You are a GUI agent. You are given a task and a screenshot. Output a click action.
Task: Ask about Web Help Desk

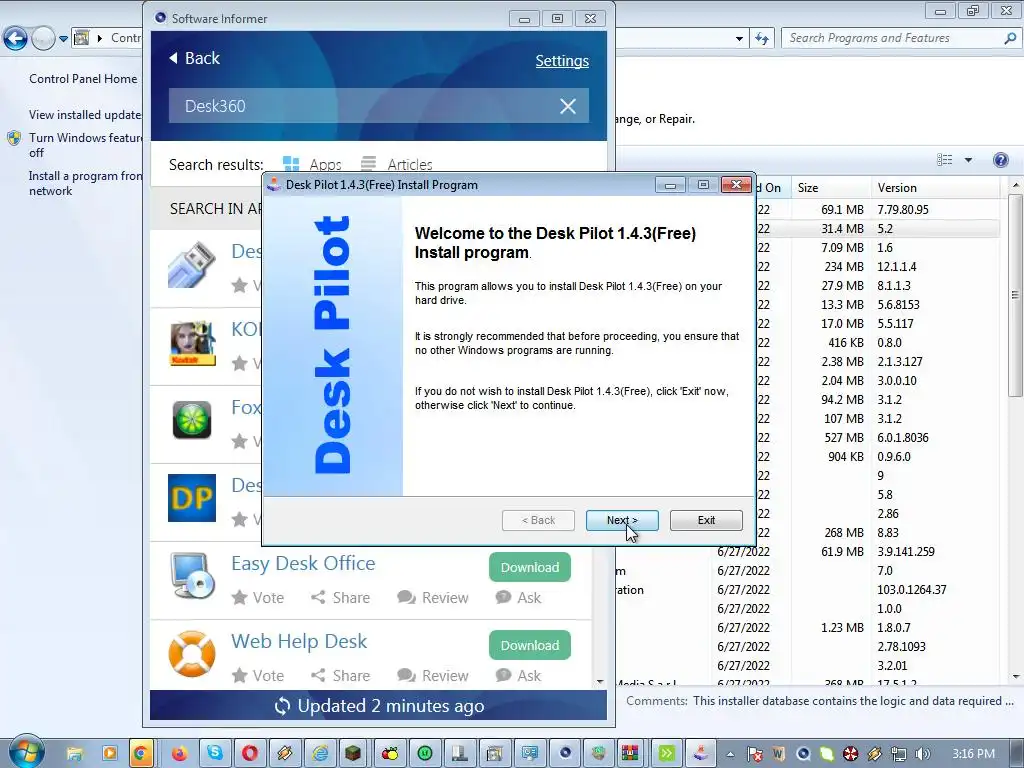pos(518,675)
